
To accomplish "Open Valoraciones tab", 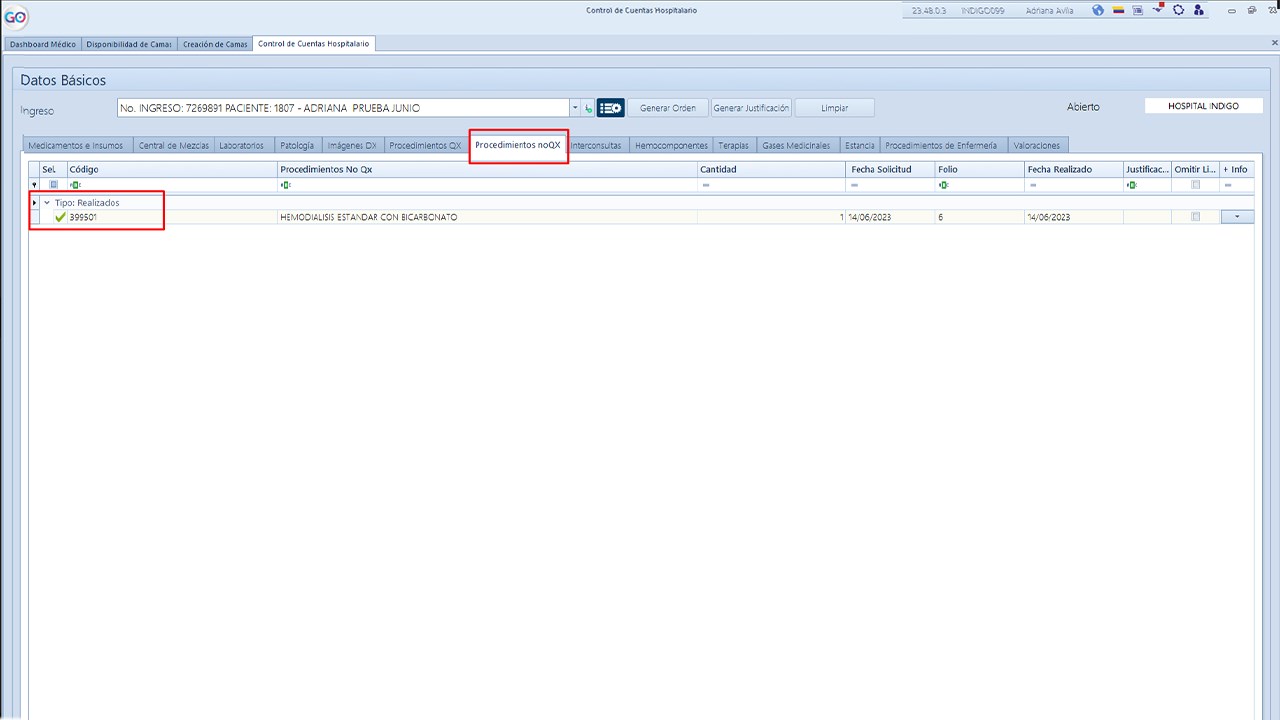I will [x=1037, y=145].
